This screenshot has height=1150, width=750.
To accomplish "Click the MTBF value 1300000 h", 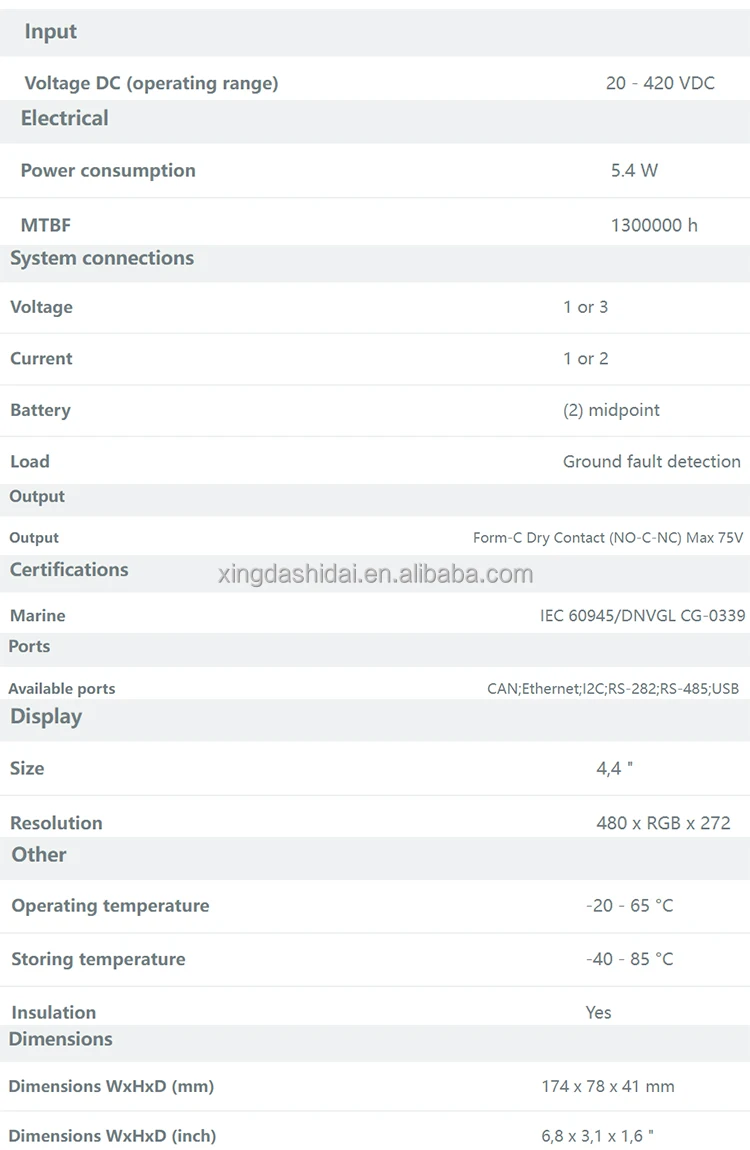I will [x=654, y=225].
